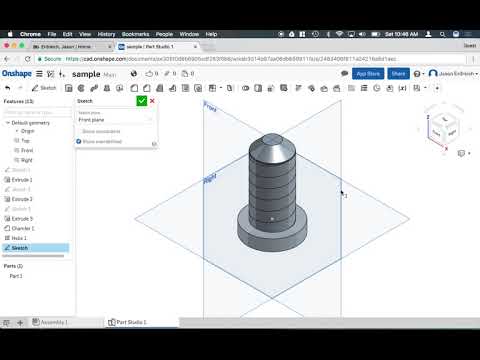Screen dimensions: 480x360
Task: Click the likes thumbs-up counter
Action: click(152, 73)
